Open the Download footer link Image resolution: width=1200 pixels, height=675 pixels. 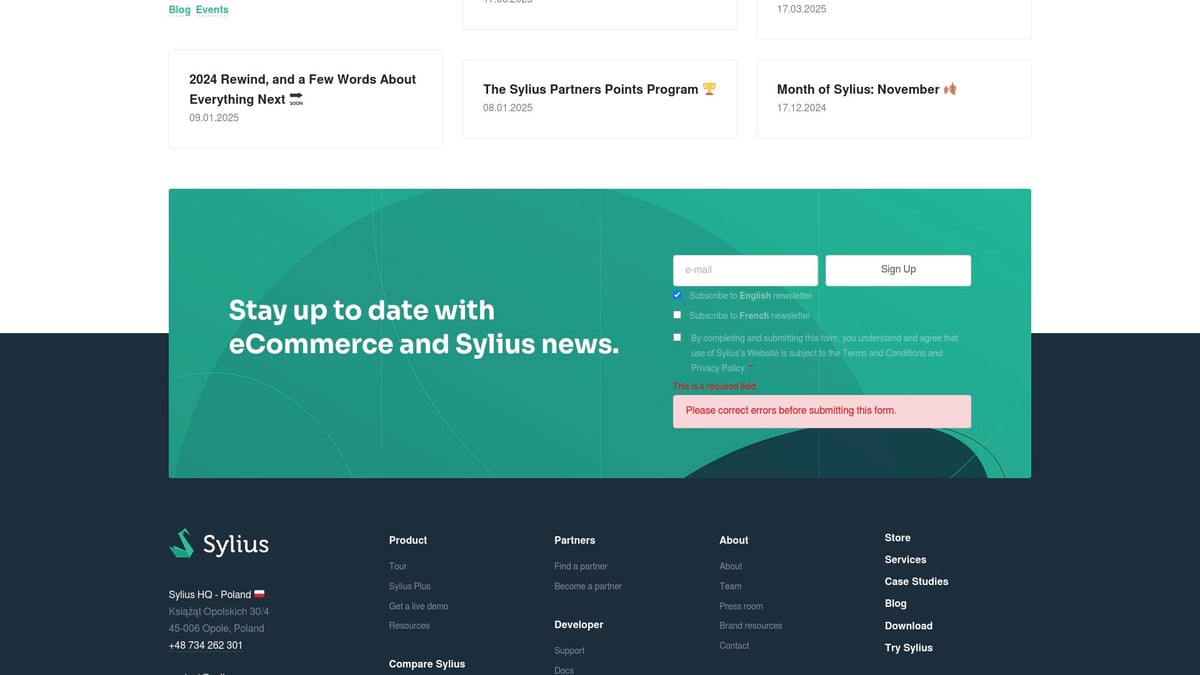click(x=909, y=626)
